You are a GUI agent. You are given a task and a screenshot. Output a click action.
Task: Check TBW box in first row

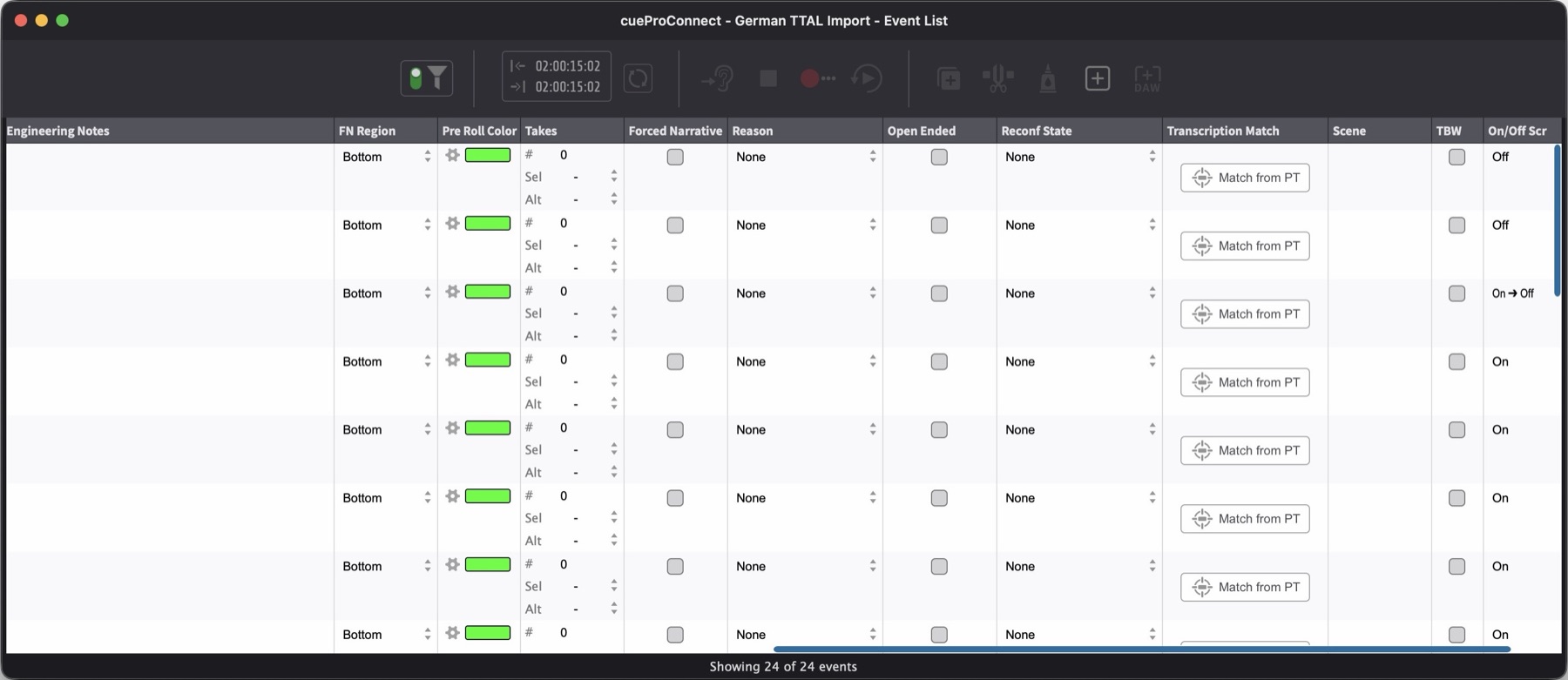tap(1456, 158)
